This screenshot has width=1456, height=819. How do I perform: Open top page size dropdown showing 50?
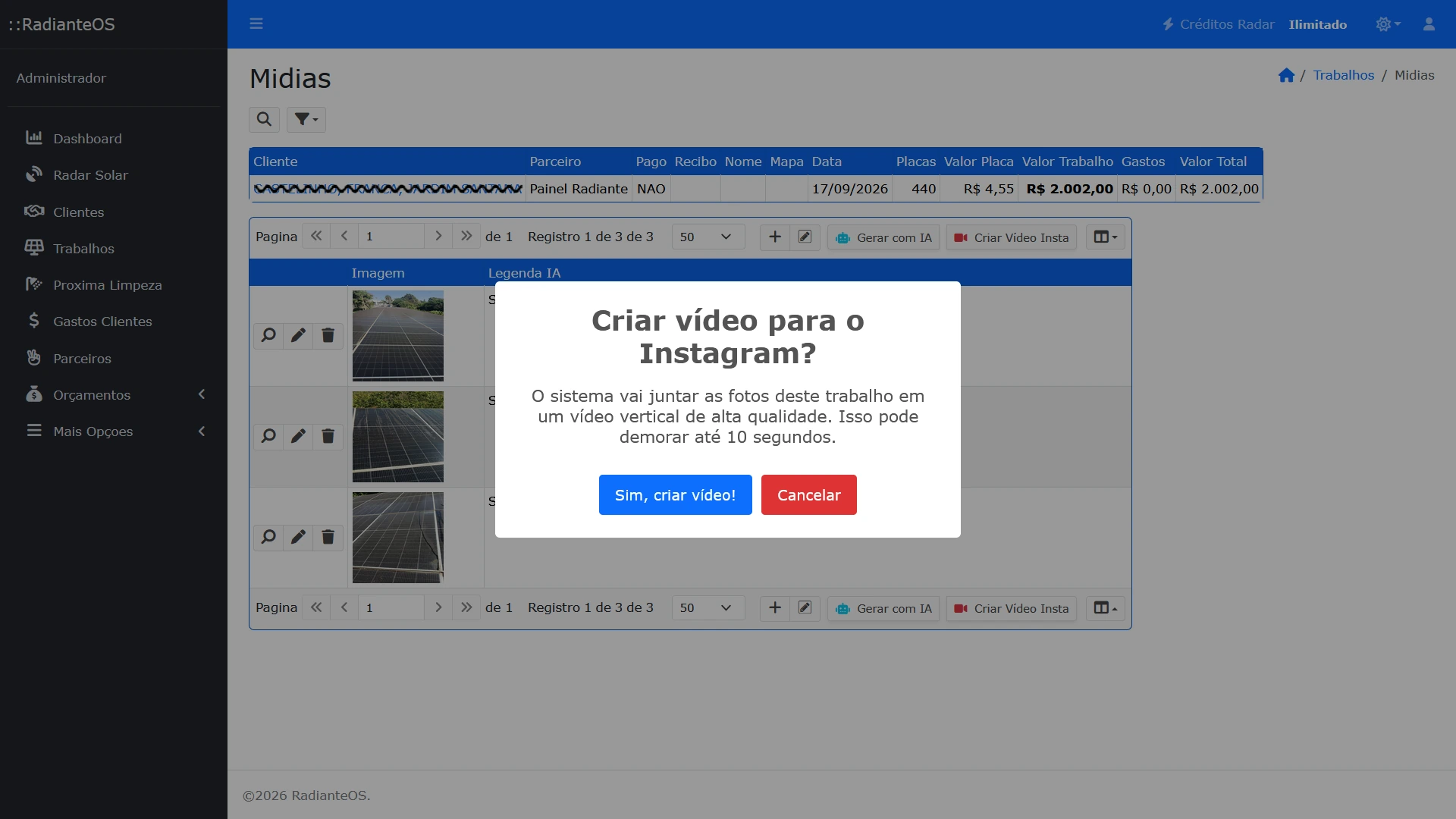point(708,237)
